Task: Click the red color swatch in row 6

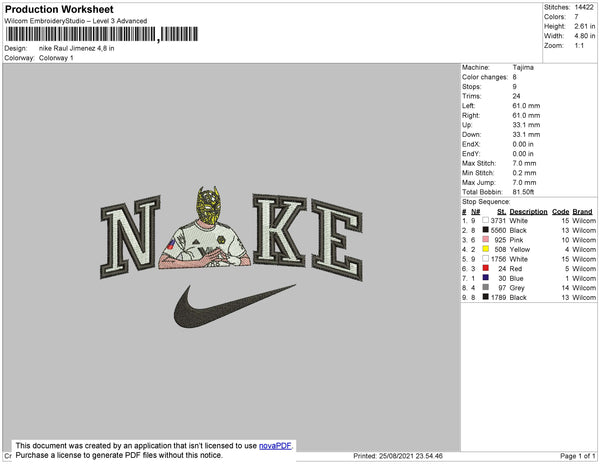Action: tap(486, 268)
